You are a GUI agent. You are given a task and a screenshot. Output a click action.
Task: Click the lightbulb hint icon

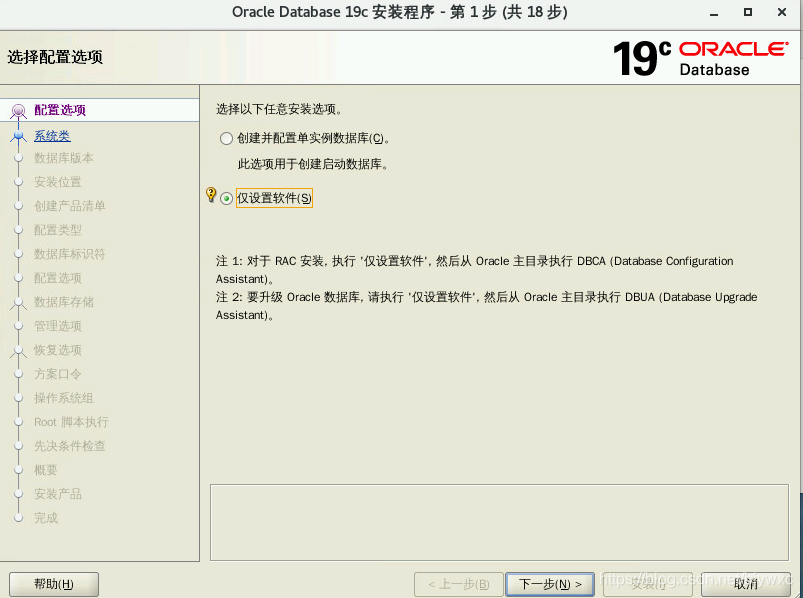(x=210, y=194)
